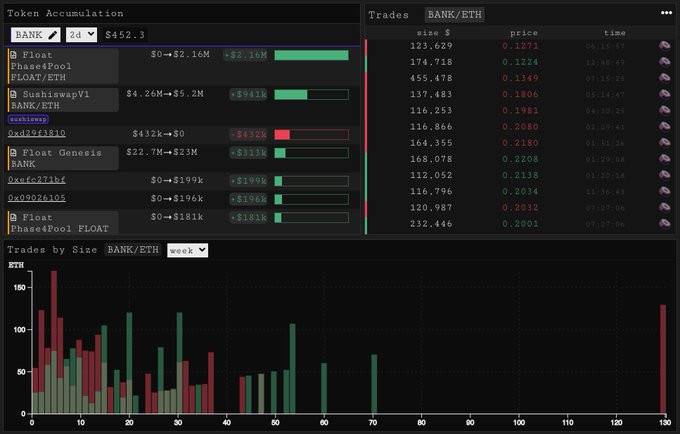Click the exchange icon for trade 168,078

click(664, 158)
